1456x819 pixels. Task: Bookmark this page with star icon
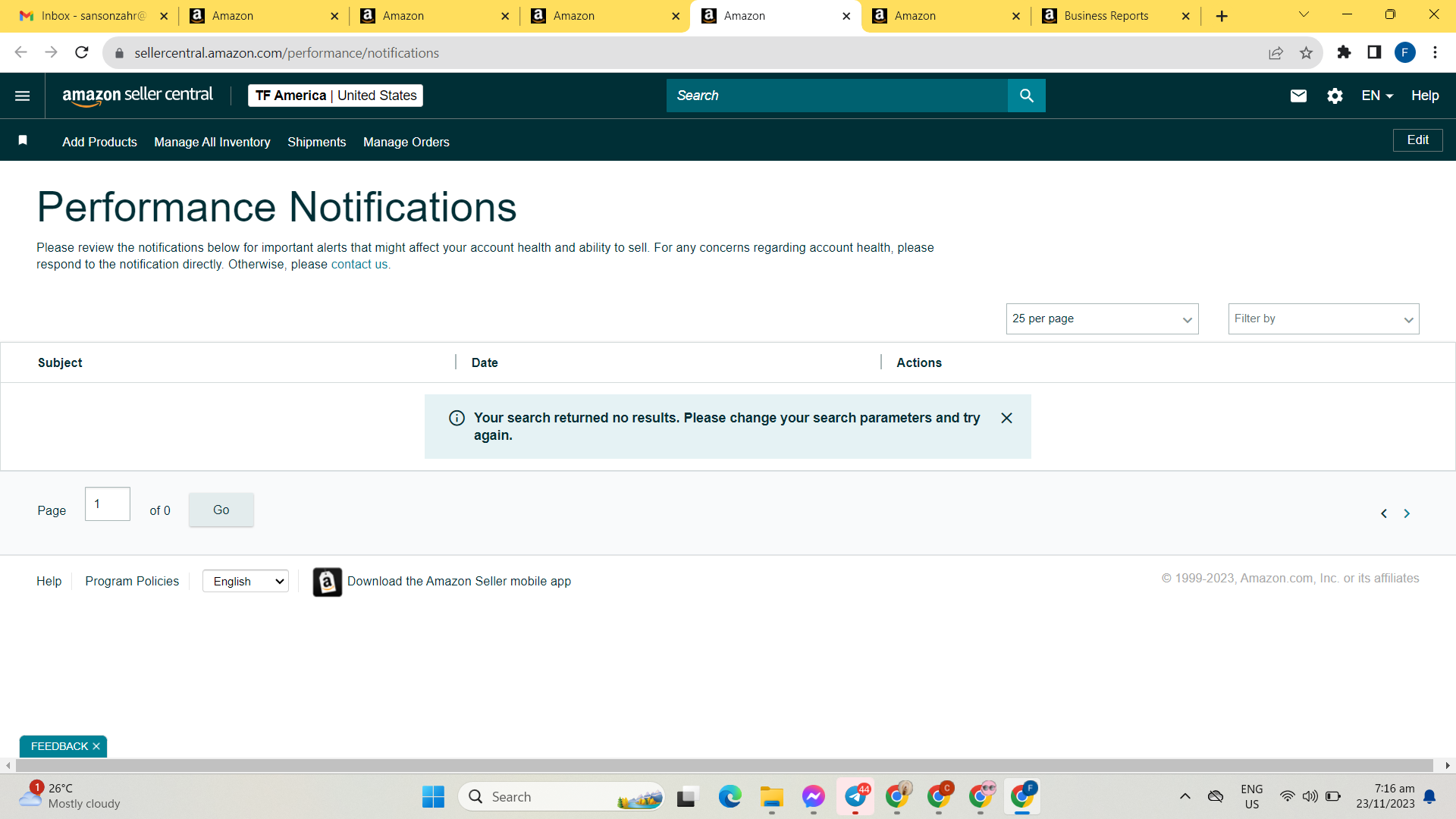click(1306, 52)
